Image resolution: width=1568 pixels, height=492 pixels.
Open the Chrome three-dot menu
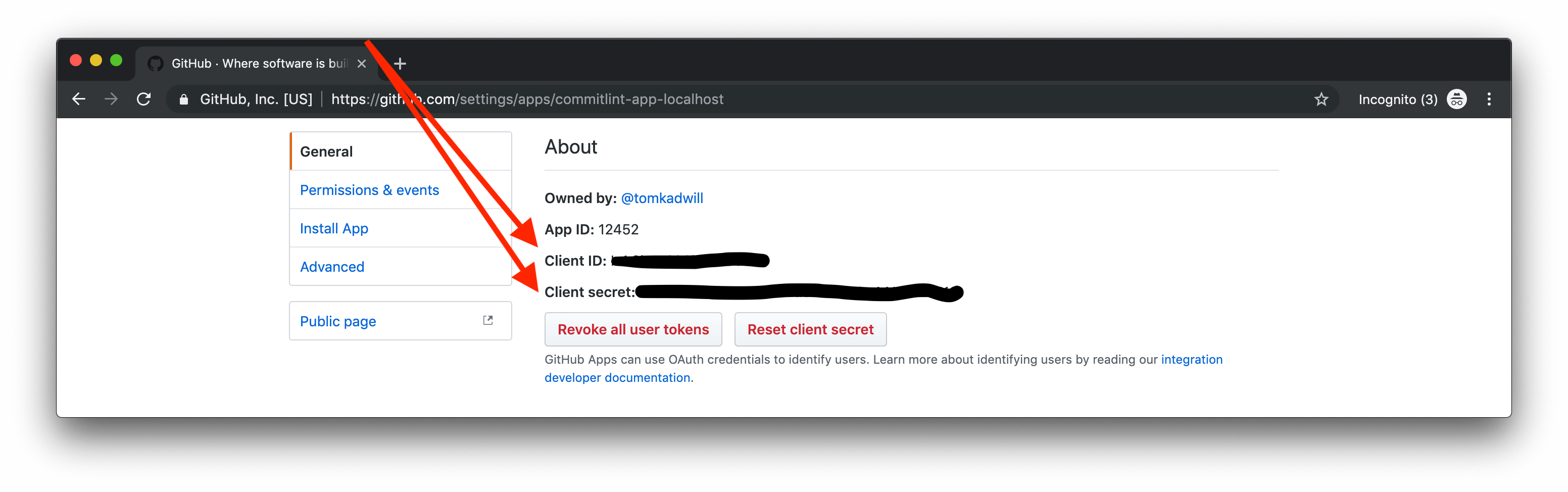pos(1489,99)
